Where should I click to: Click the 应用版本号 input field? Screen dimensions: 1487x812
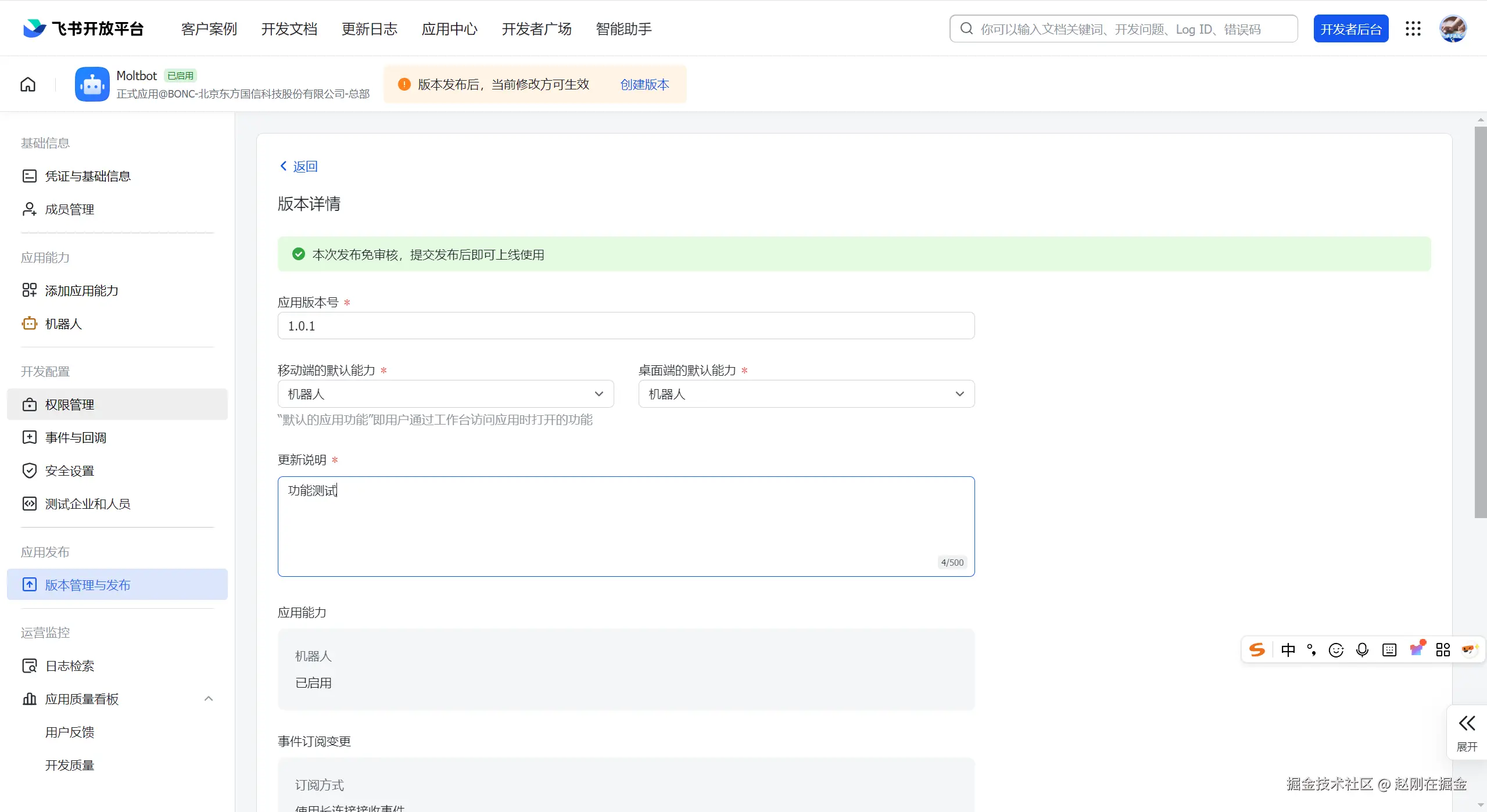[626, 326]
